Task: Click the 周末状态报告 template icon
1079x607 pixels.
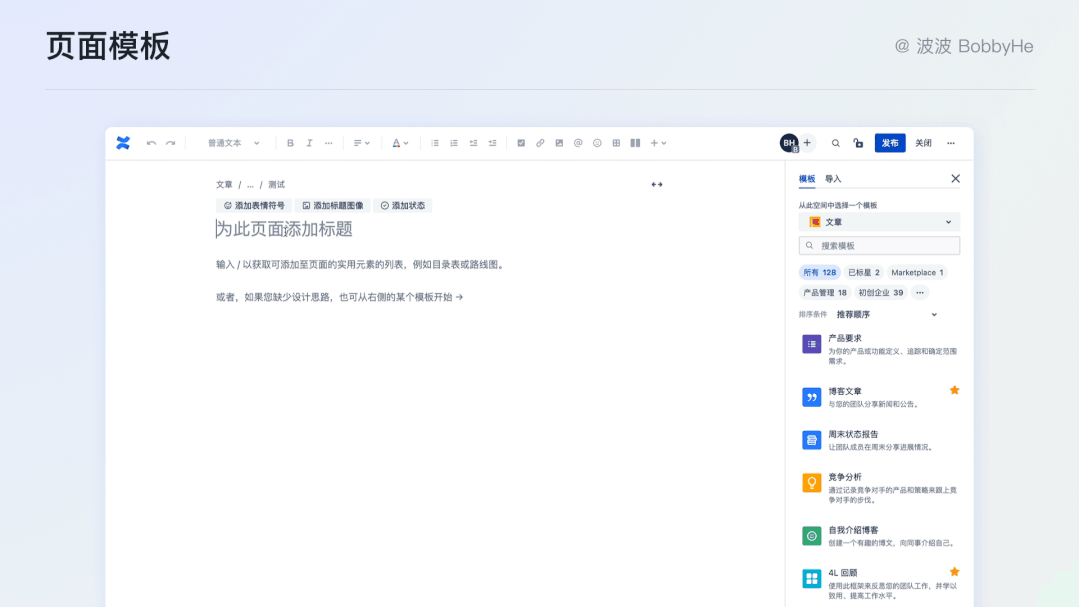Action: click(x=811, y=440)
